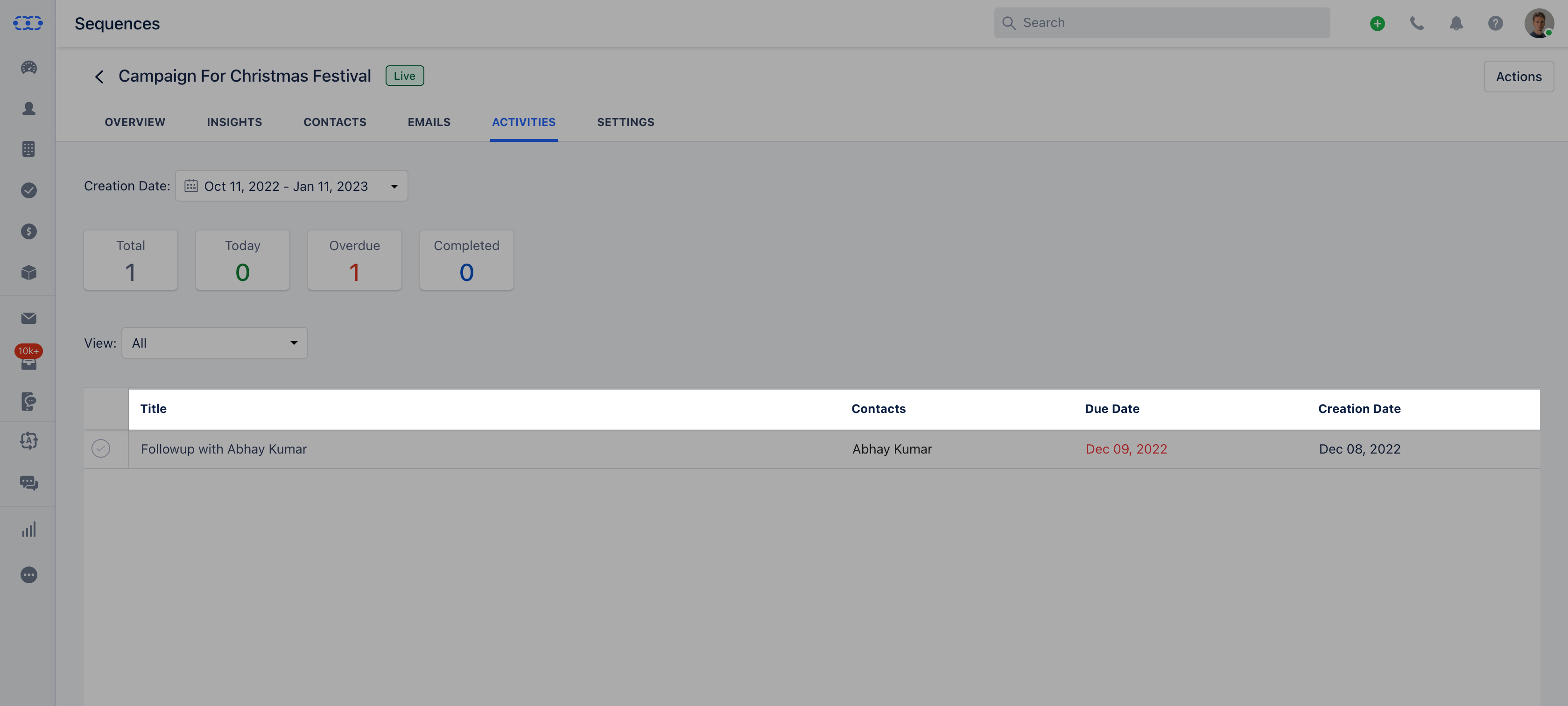Open the phone dialer icon in the header
1568x706 pixels.
(x=1417, y=23)
